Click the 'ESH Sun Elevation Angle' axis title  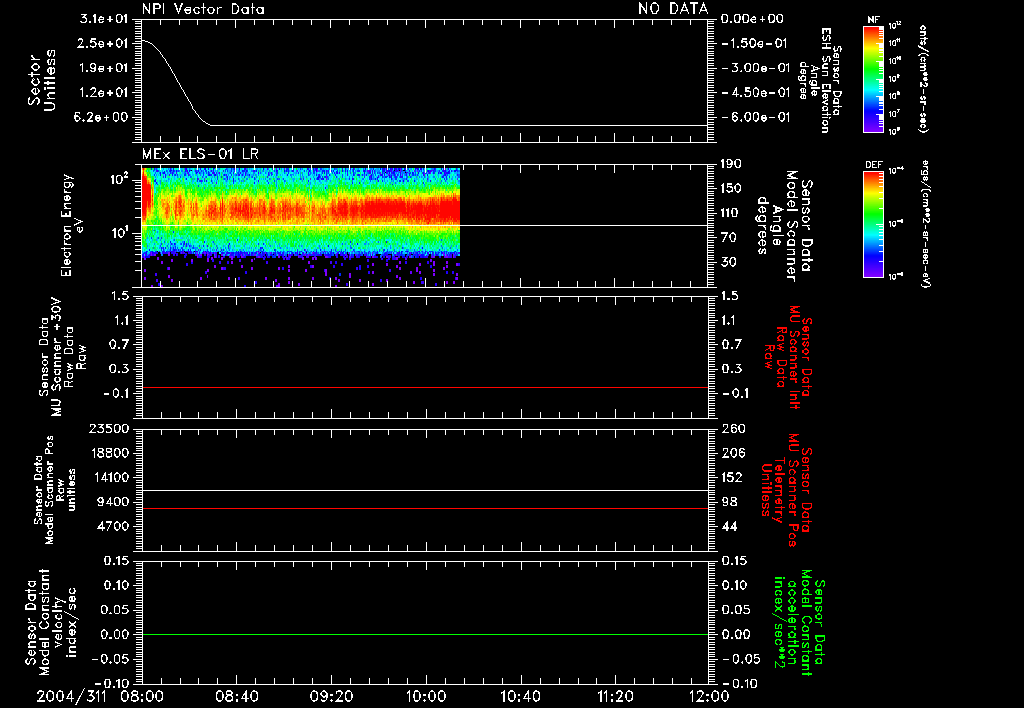(x=820, y=80)
